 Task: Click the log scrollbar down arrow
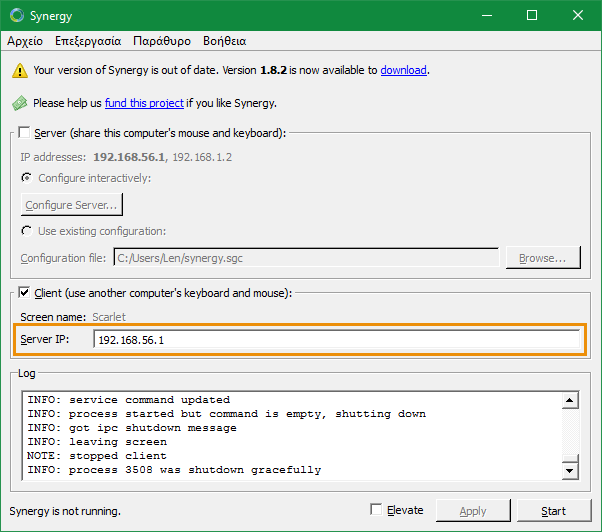(570, 471)
